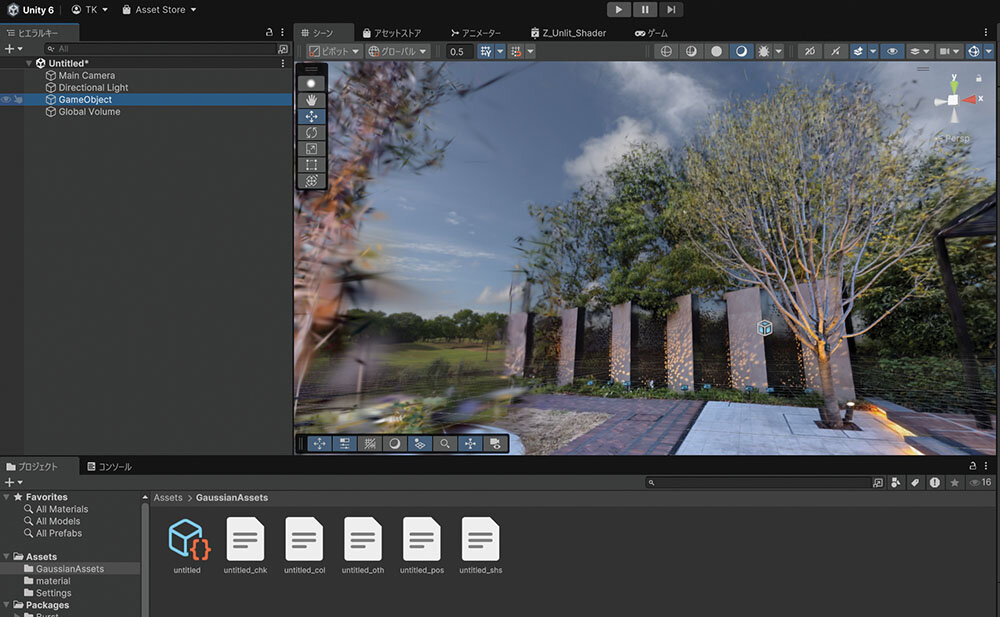Select the Rect transform tool
The image size is (1000, 617).
click(311, 165)
